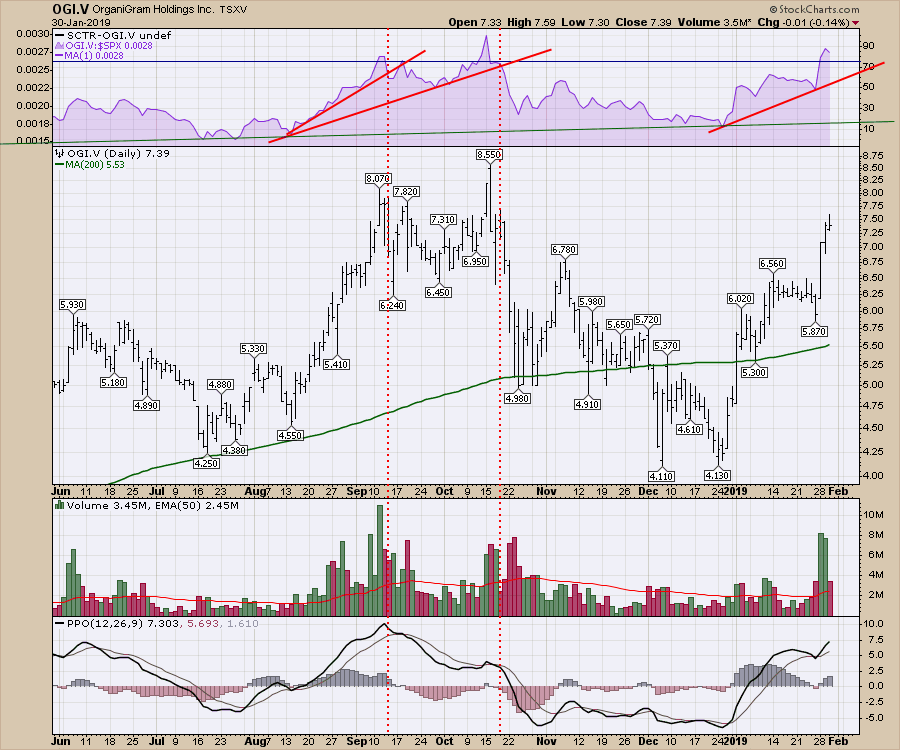The height and width of the screenshot is (750, 900).
Task: Click the 6.560 price label
Action: click(772, 263)
